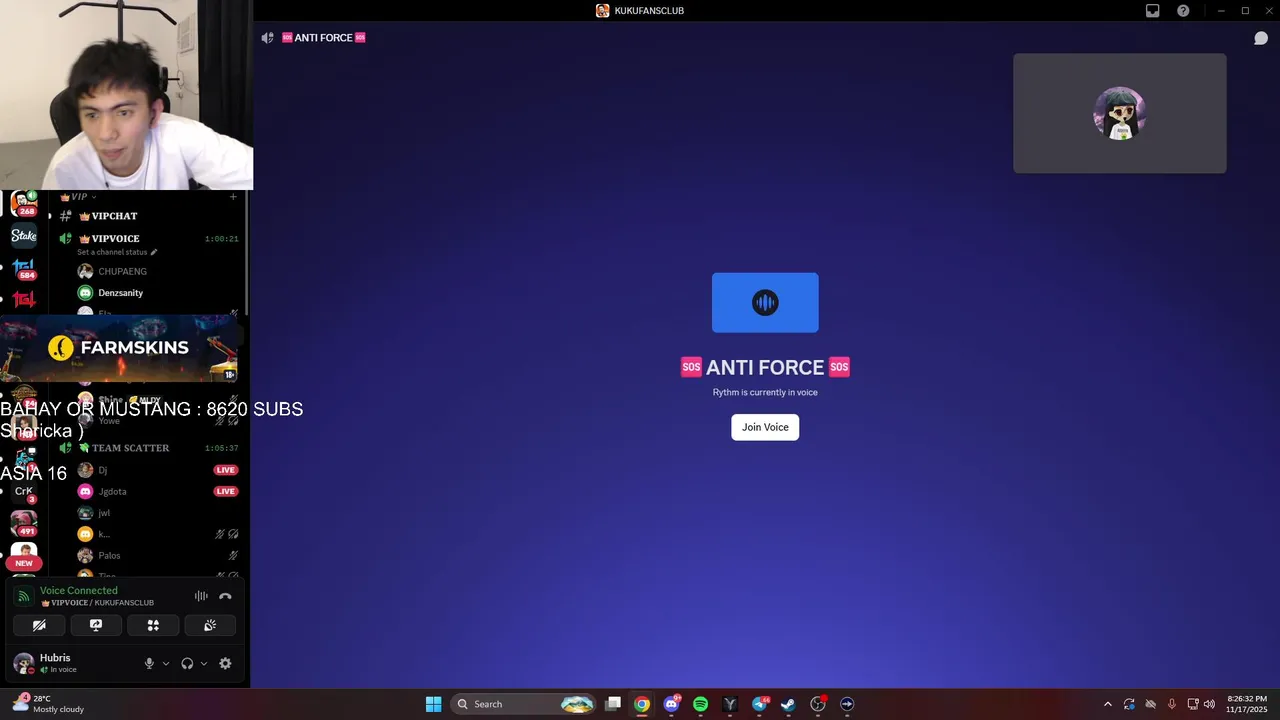Open the server icon with 491 badge
This screenshot has width=1280, height=720.
click(x=24, y=523)
